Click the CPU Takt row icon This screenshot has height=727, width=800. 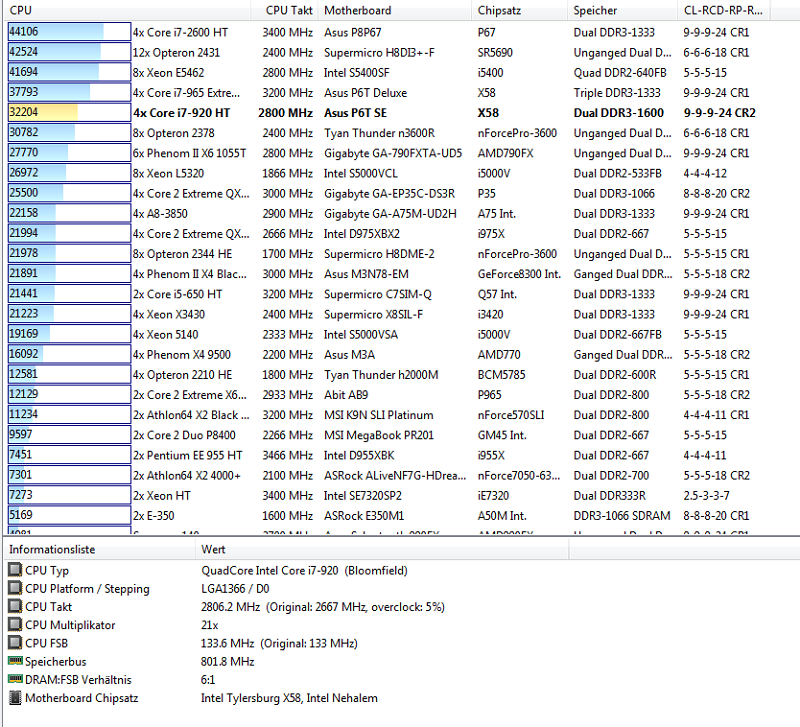pos(15,606)
